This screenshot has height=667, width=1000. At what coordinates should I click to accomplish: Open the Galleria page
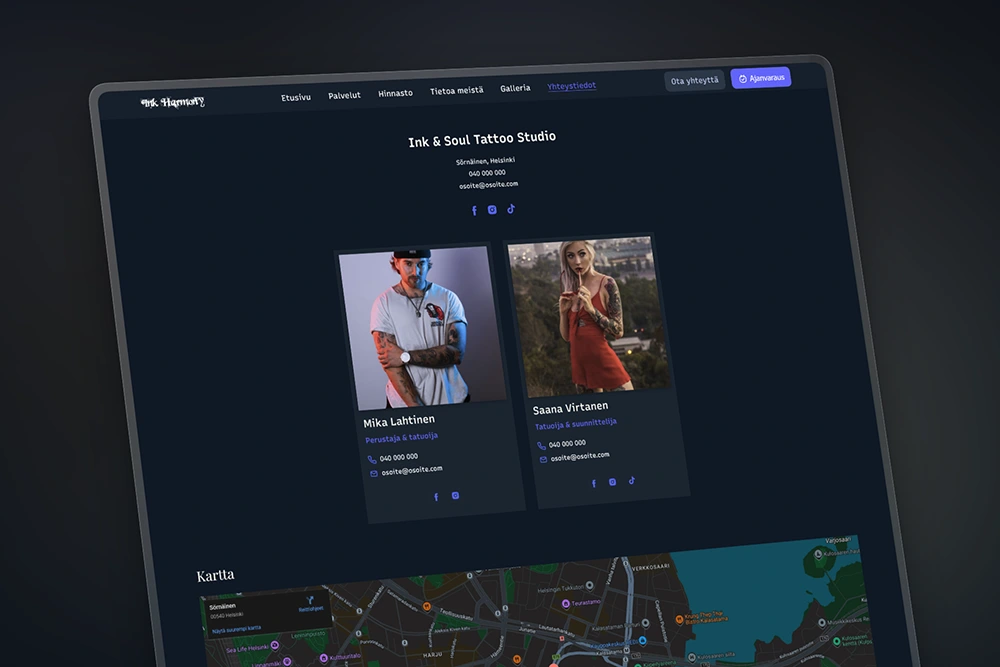[x=515, y=88]
